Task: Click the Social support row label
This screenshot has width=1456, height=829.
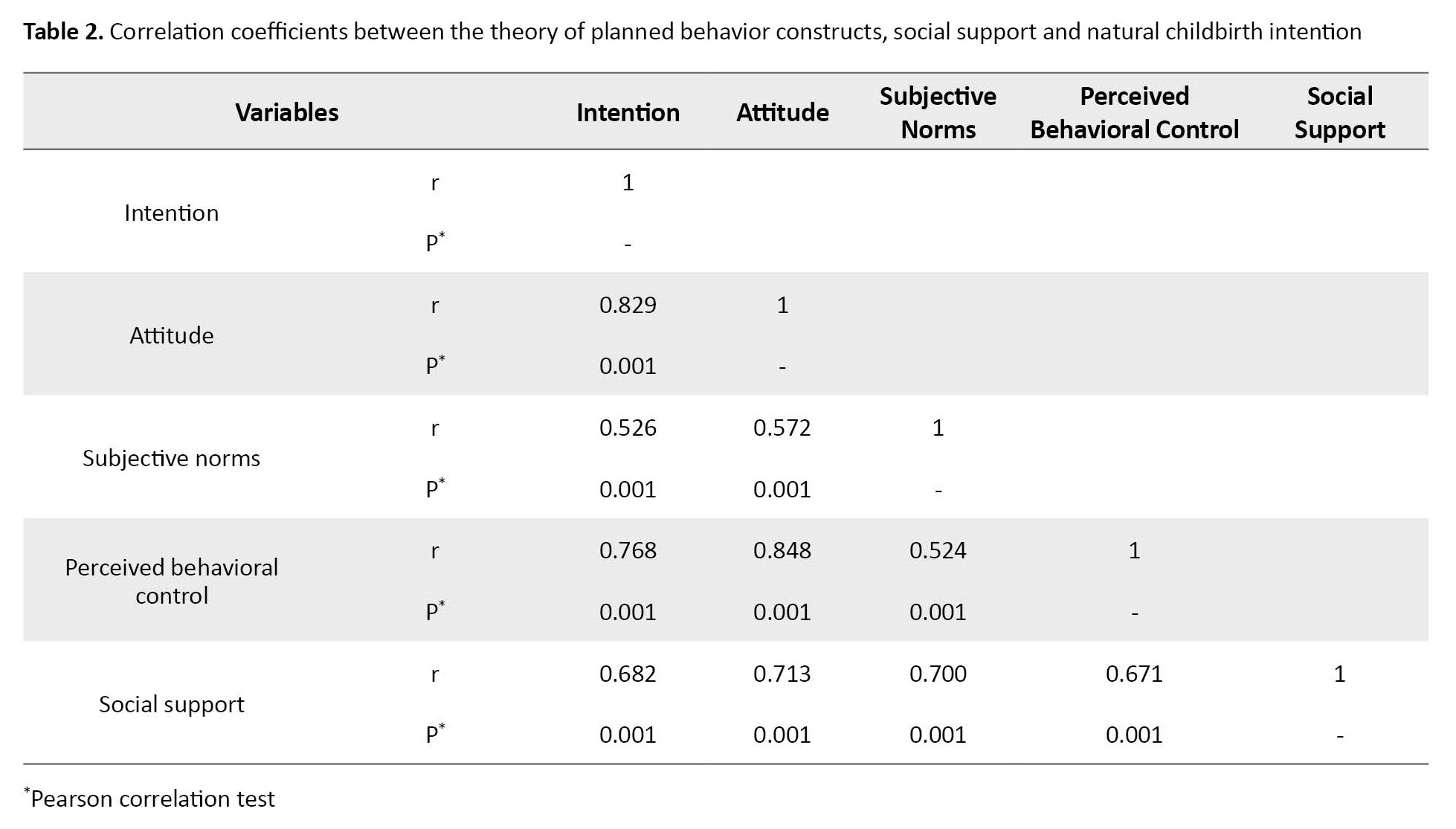Action: [172, 704]
